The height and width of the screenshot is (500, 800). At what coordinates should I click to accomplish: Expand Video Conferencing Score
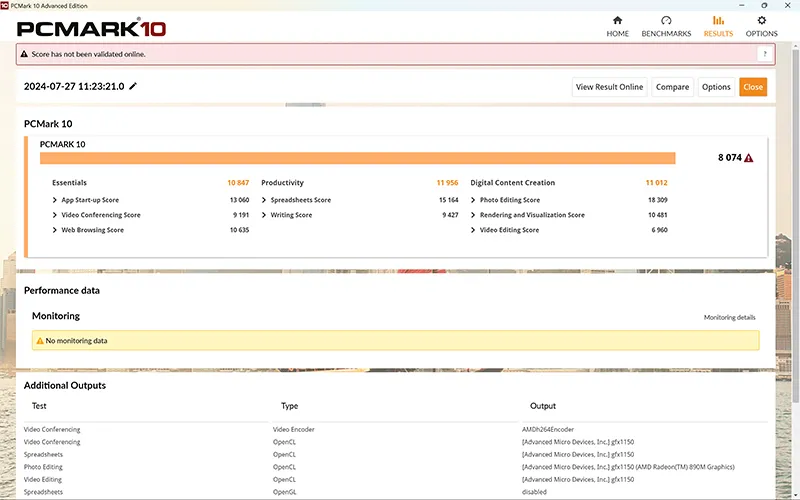click(55, 215)
